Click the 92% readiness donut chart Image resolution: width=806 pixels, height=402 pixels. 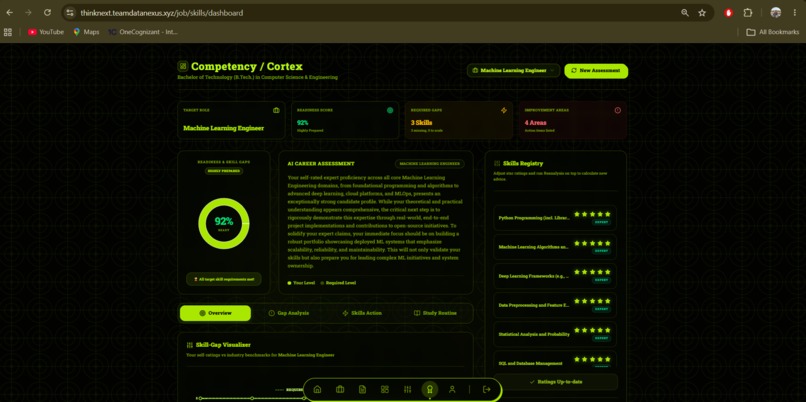pos(224,223)
